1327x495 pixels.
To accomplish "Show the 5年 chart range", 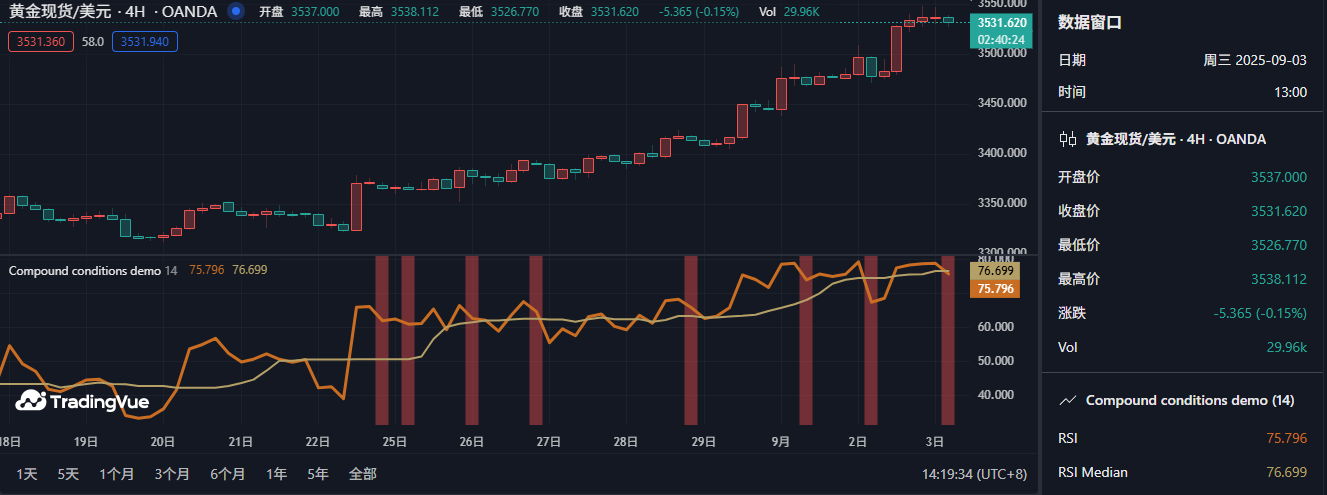I will pos(317,474).
